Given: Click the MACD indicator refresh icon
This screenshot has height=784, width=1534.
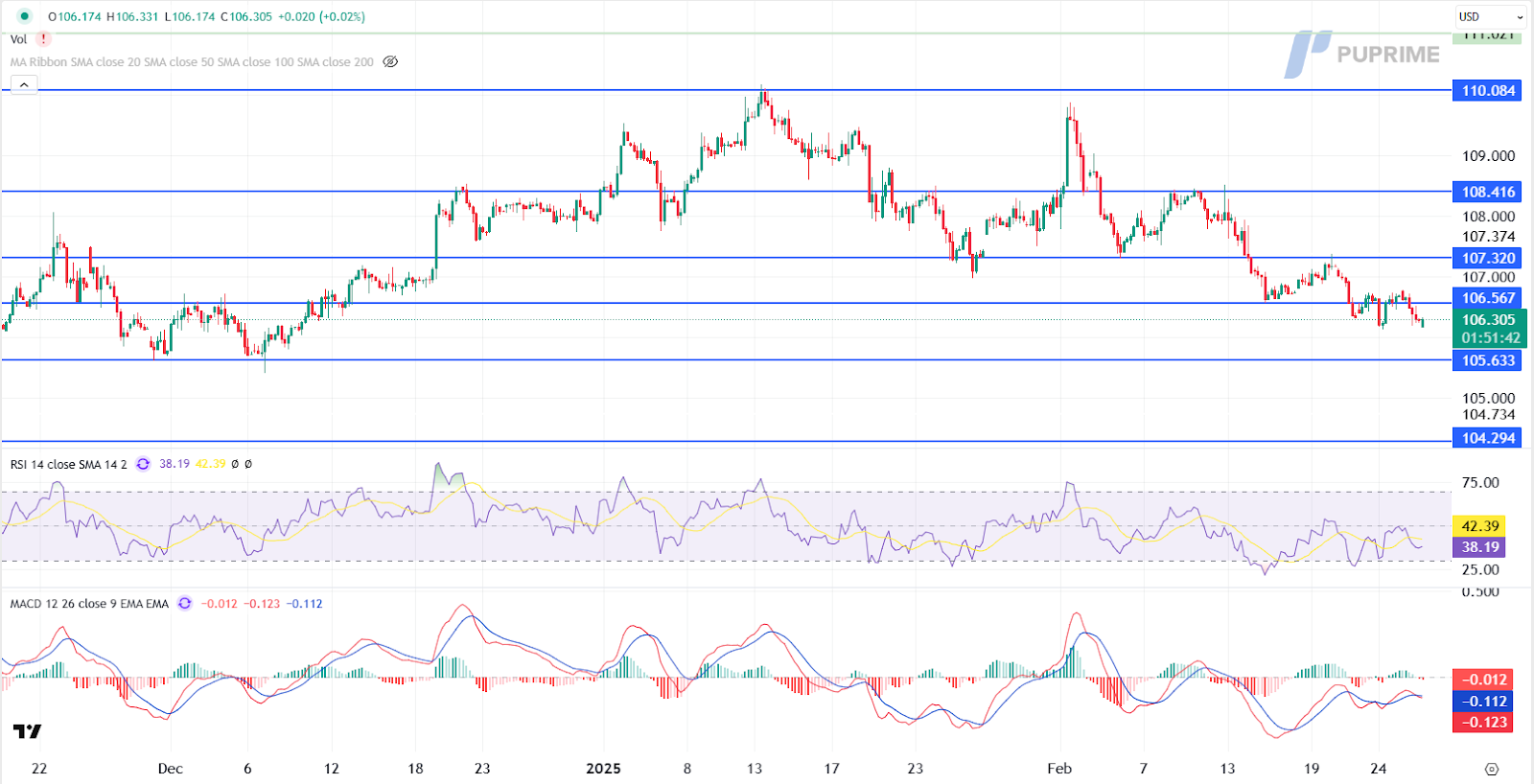Looking at the screenshot, I should click(185, 604).
